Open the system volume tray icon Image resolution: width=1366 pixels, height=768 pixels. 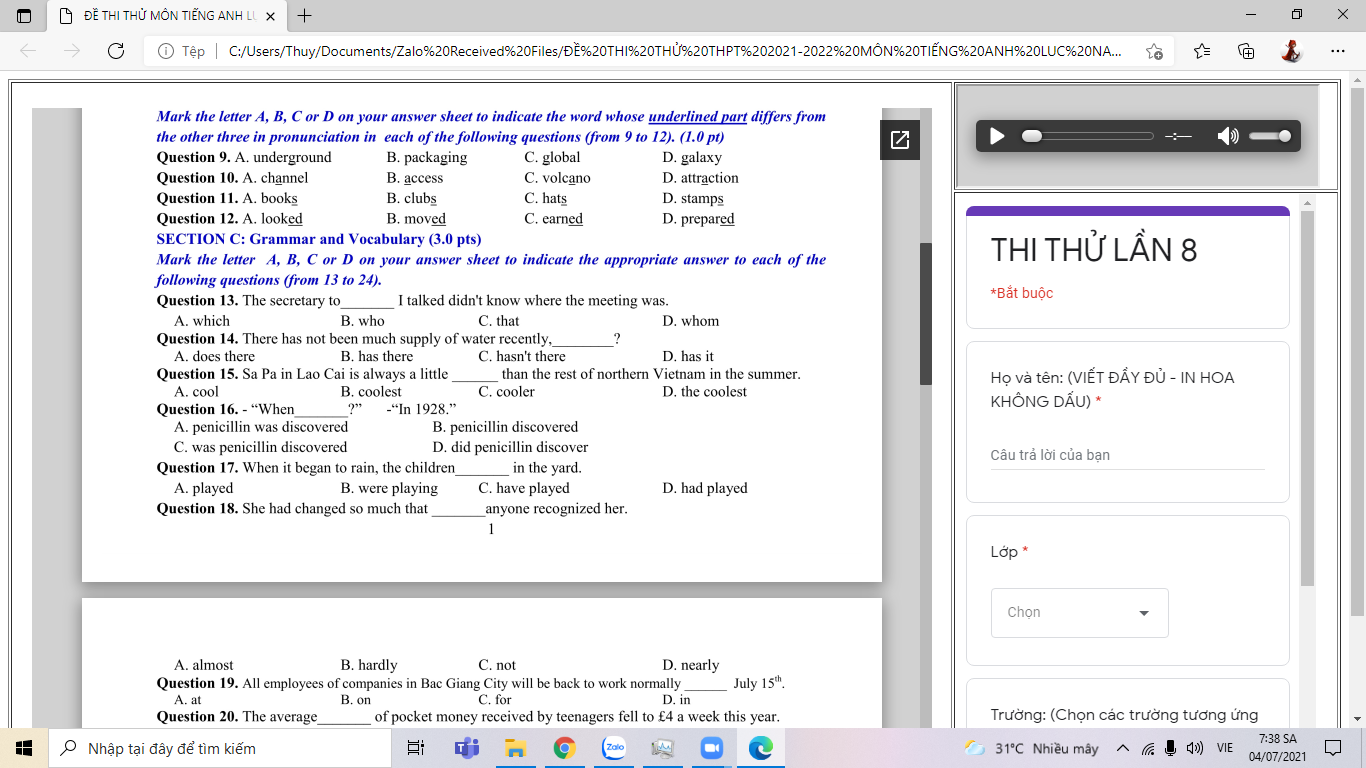(1194, 748)
